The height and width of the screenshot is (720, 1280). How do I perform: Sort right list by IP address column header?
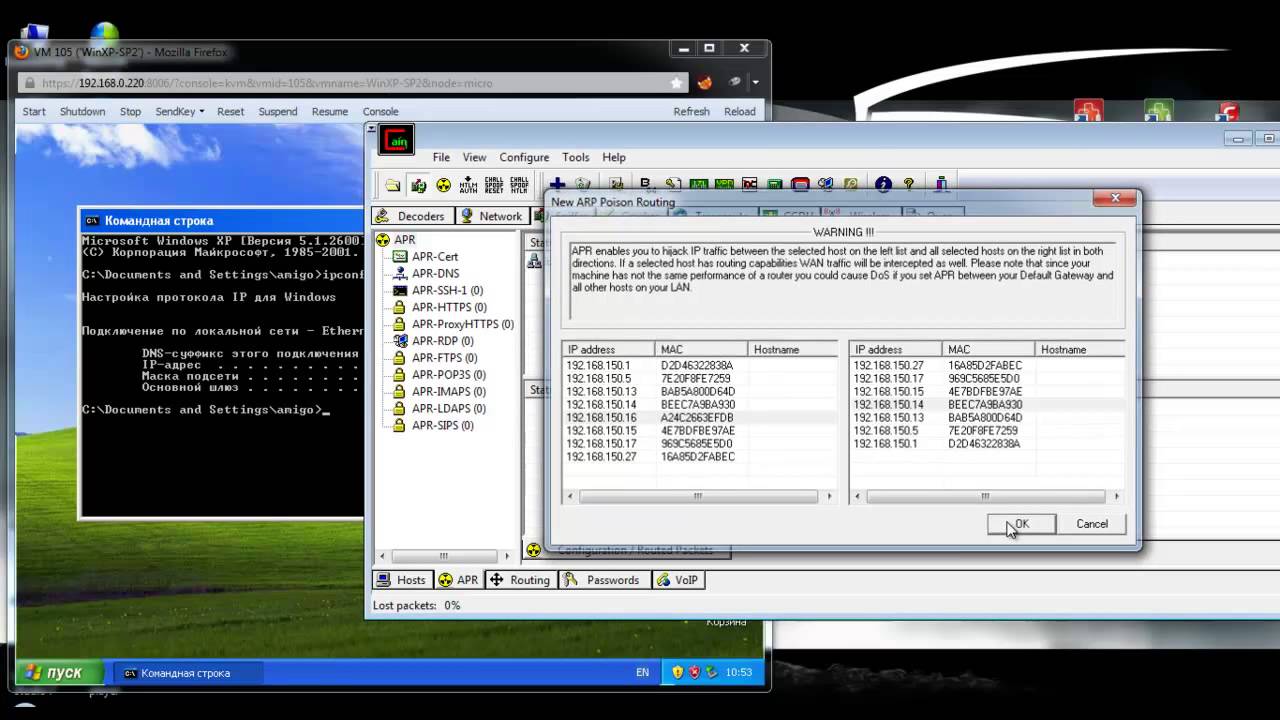895,350
